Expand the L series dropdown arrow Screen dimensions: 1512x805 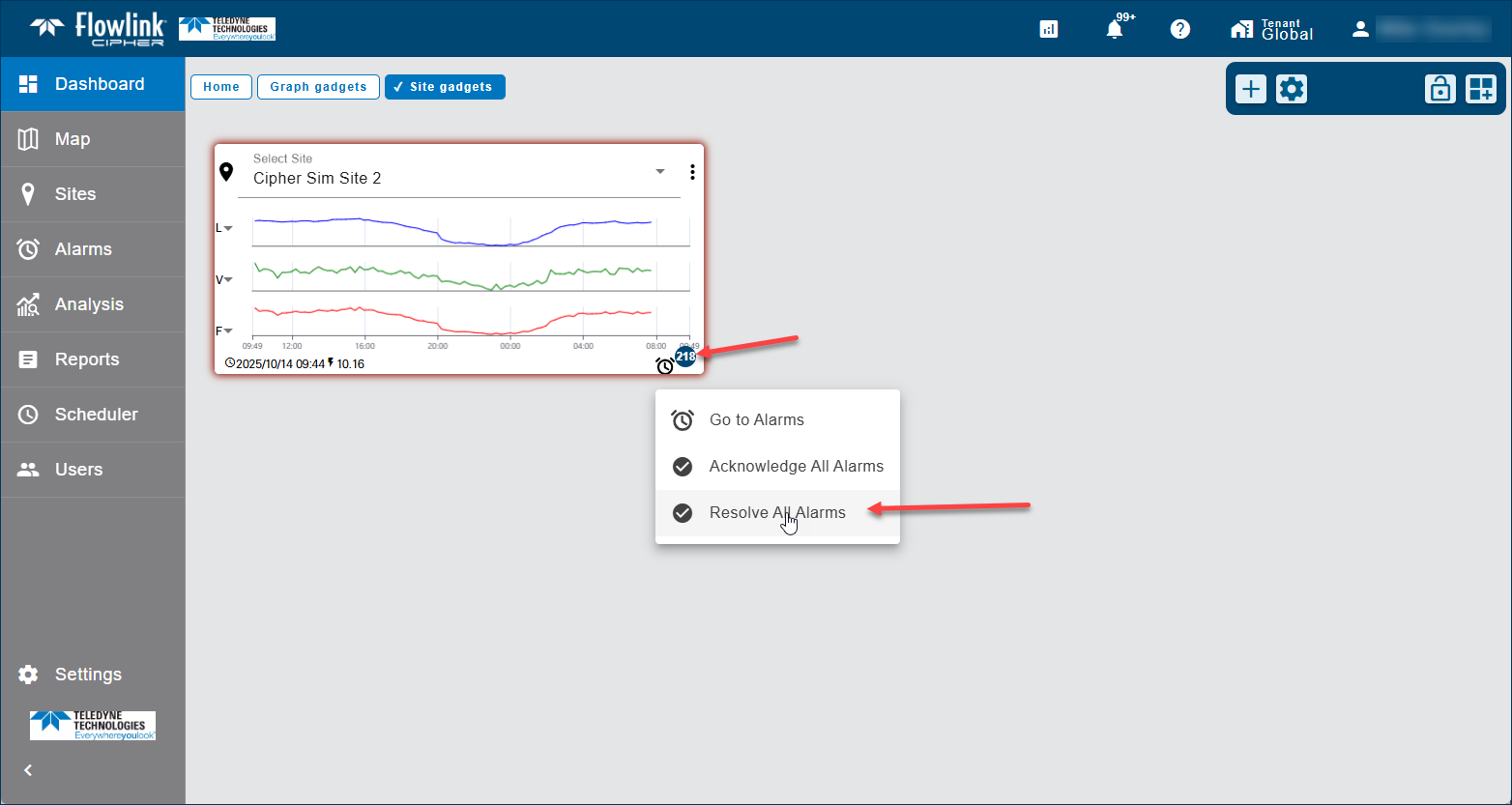(227, 228)
